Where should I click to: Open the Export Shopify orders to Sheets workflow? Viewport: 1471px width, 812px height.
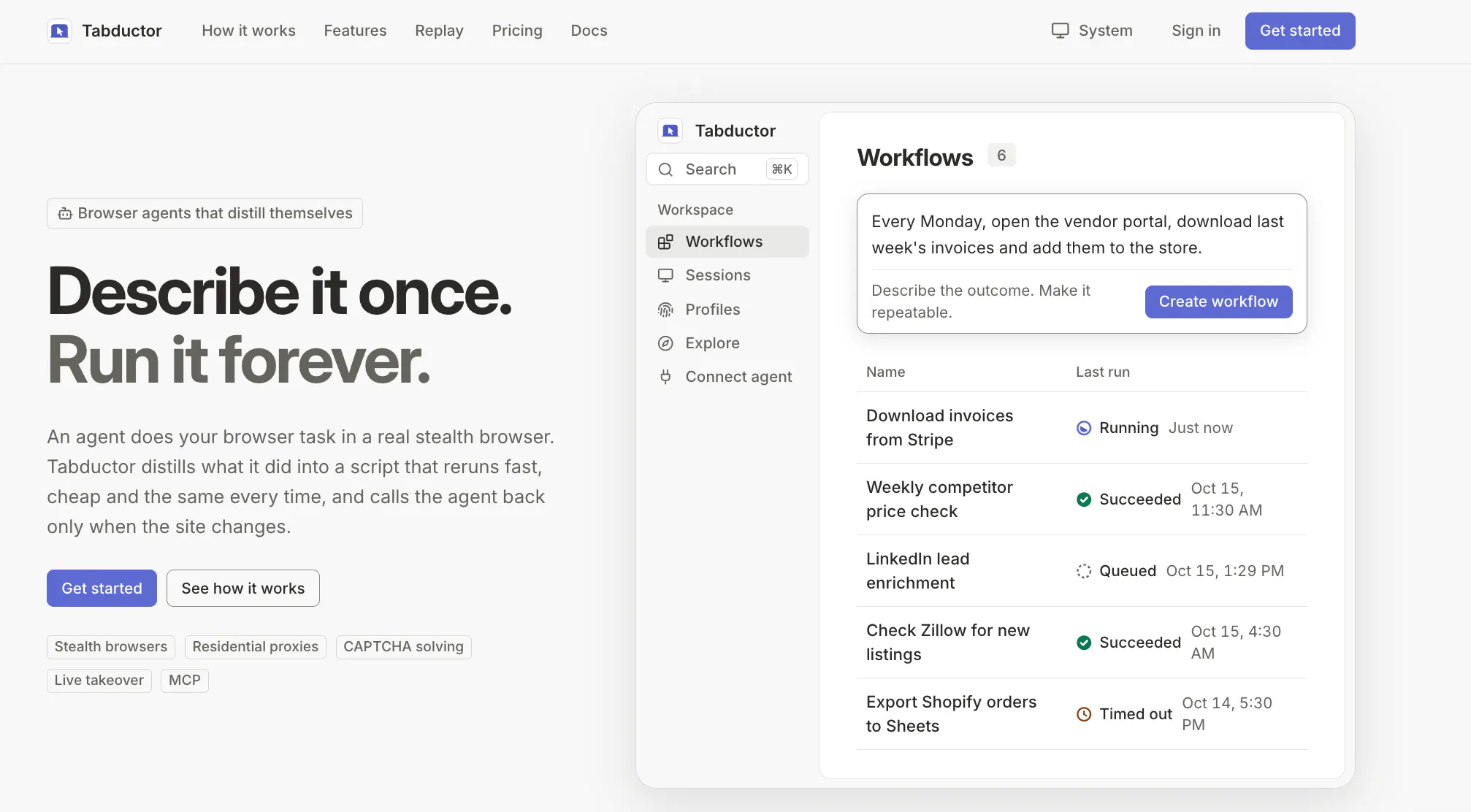click(x=1082, y=714)
